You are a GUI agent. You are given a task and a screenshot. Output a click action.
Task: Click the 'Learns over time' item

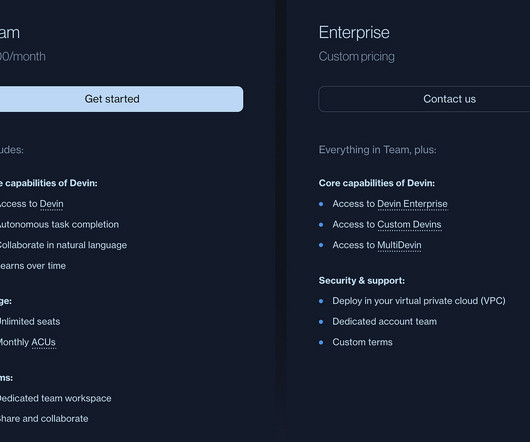[x=33, y=266]
